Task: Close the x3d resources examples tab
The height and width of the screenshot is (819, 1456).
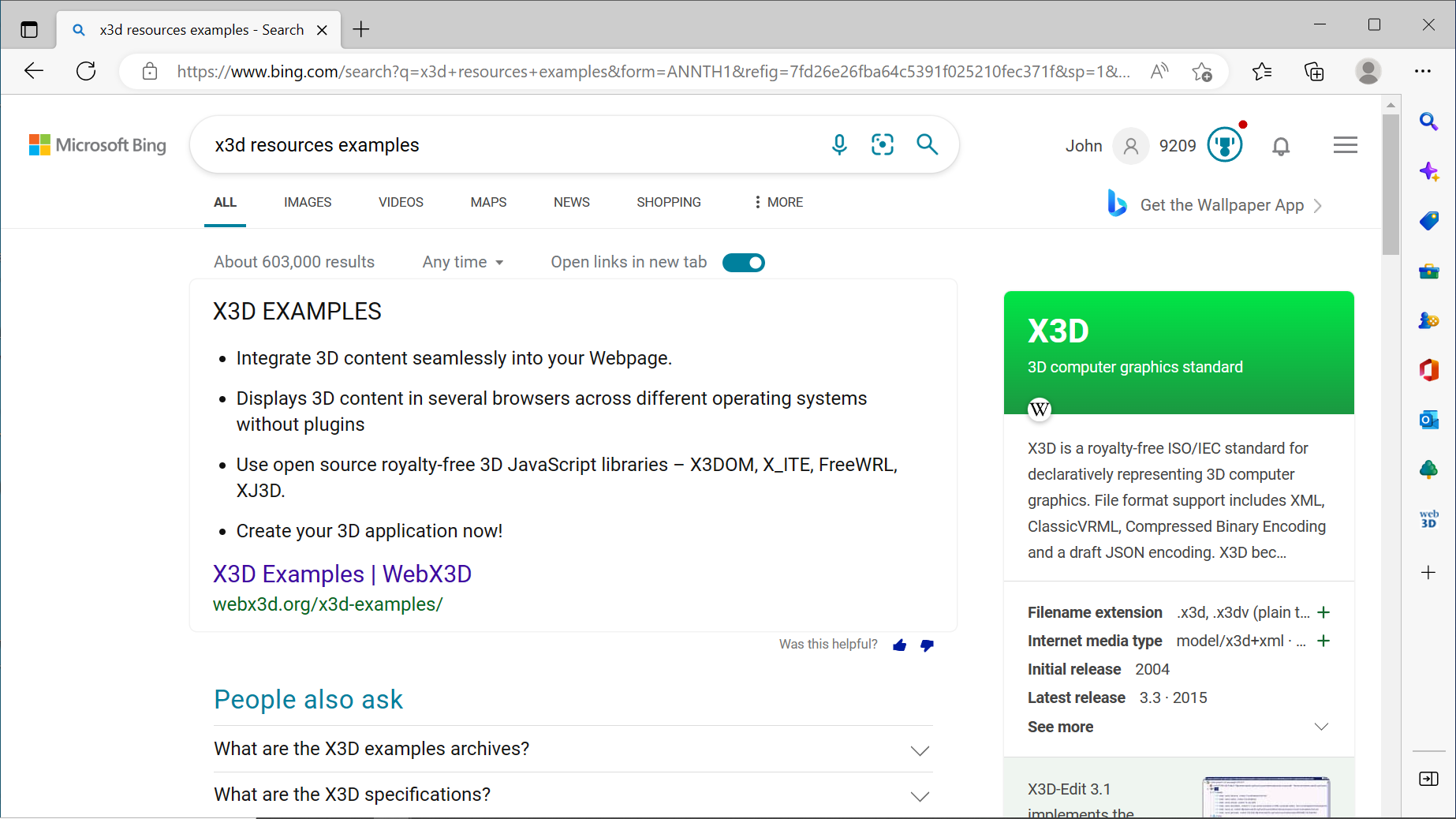Action: (x=322, y=30)
